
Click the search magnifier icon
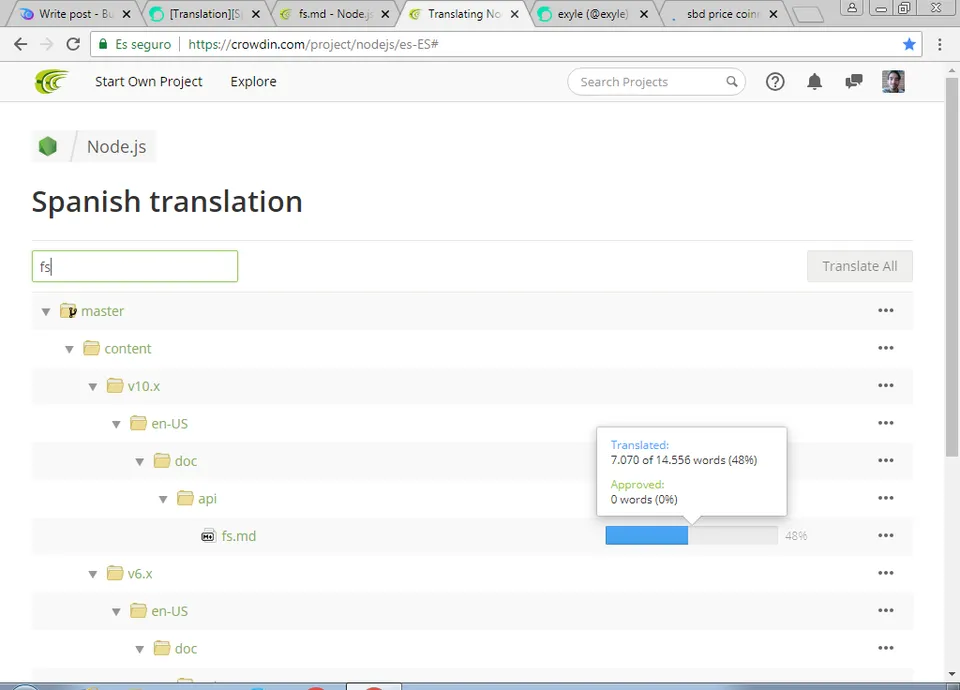[x=732, y=81]
